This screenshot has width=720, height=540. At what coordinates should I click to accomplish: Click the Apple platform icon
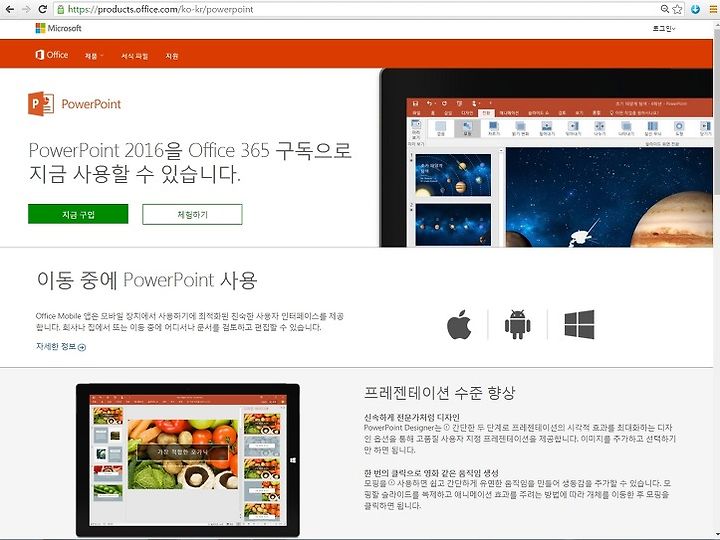click(459, 324)
